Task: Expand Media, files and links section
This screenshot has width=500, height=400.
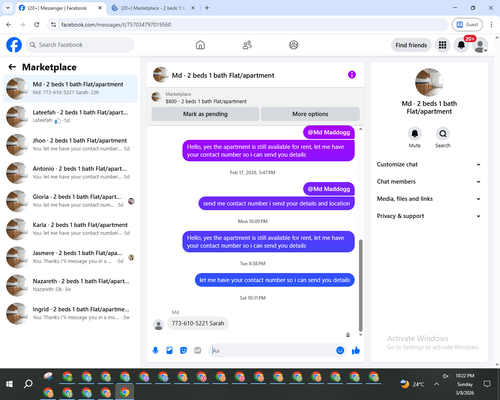Action: (429, 199)
